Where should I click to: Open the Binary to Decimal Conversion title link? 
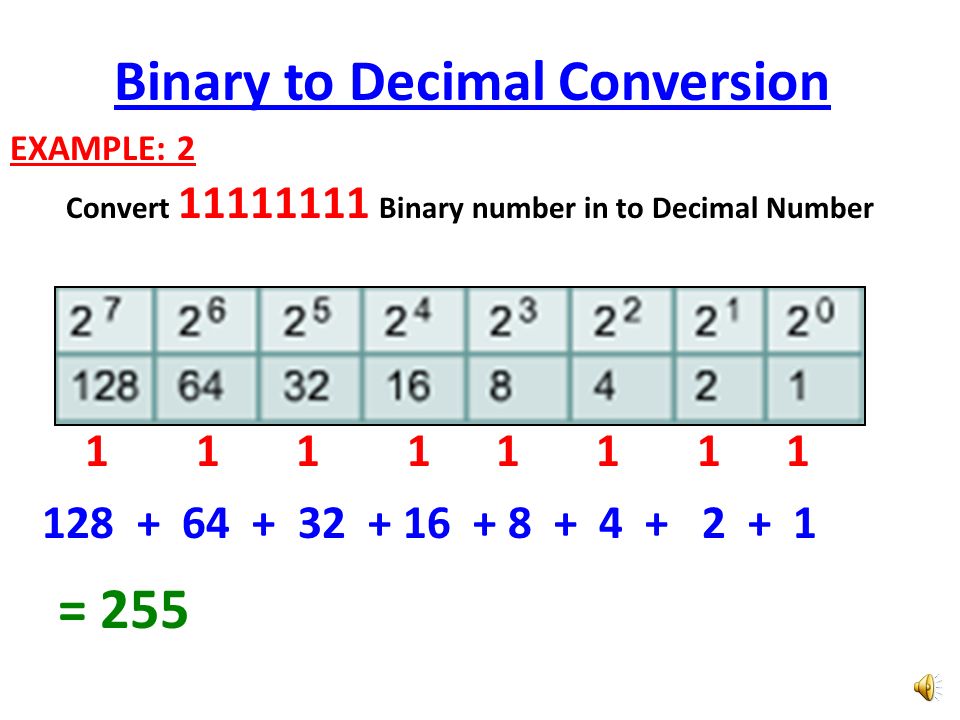tap(472, 84)
